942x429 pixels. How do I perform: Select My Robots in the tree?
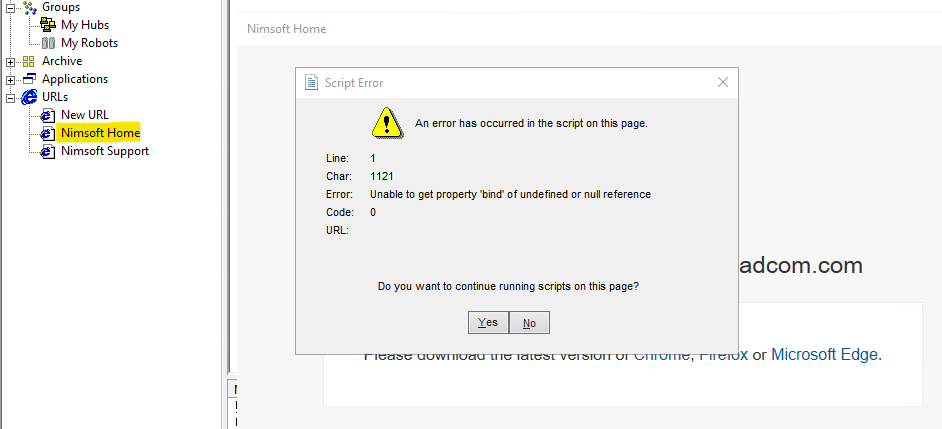tap(90, 43)
